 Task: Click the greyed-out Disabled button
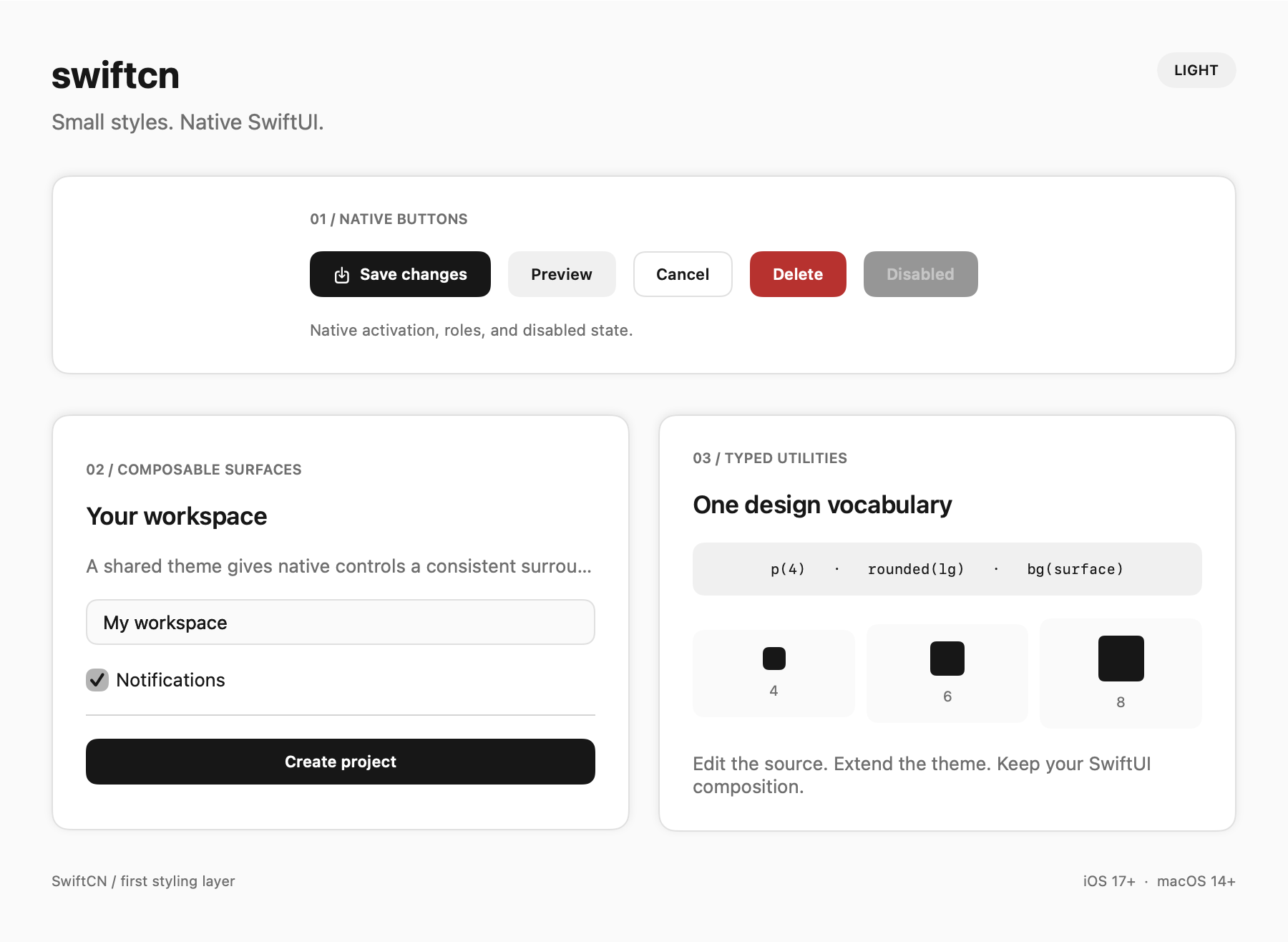pyautogui.click(x=920, y=274)
